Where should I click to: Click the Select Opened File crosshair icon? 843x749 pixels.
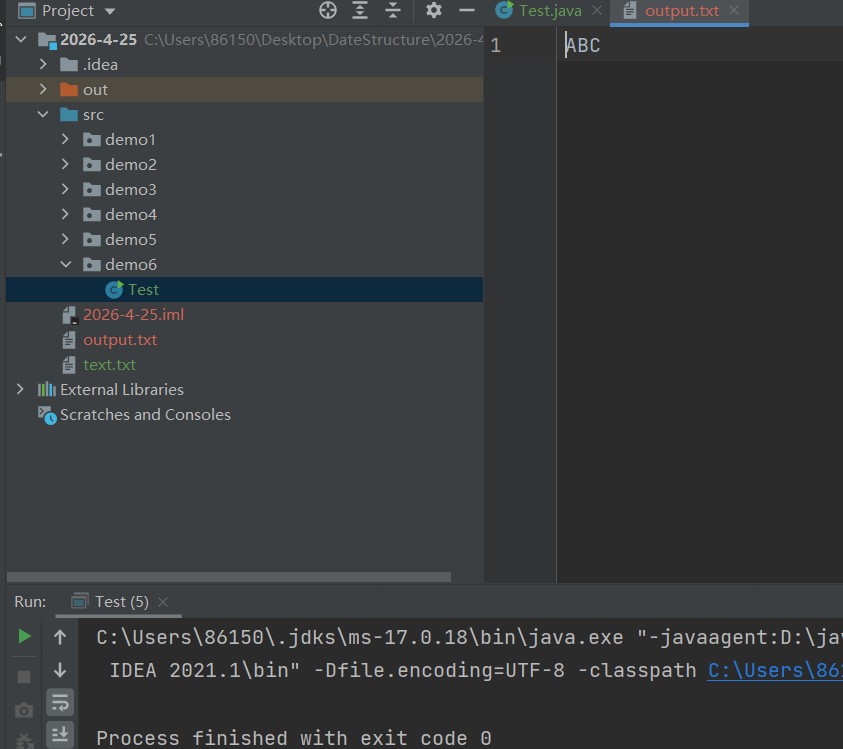[x=328, y=11]
